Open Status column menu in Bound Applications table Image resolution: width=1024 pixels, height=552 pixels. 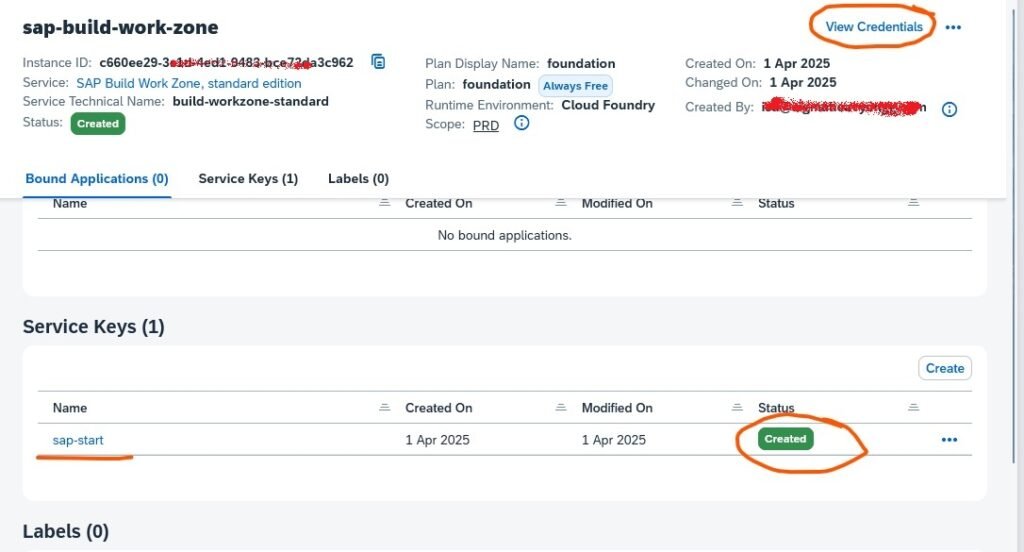(x=913, y=203)
